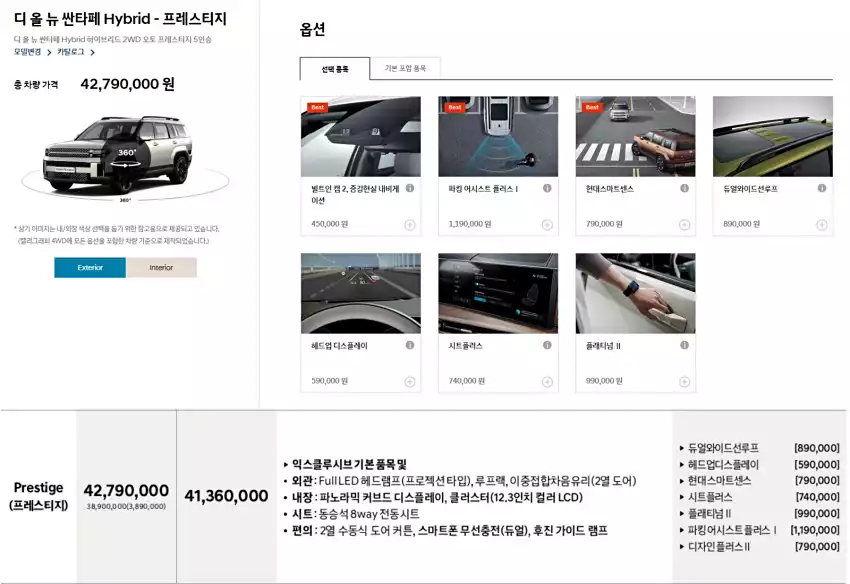Click the Exterior view button

[90, 267]
